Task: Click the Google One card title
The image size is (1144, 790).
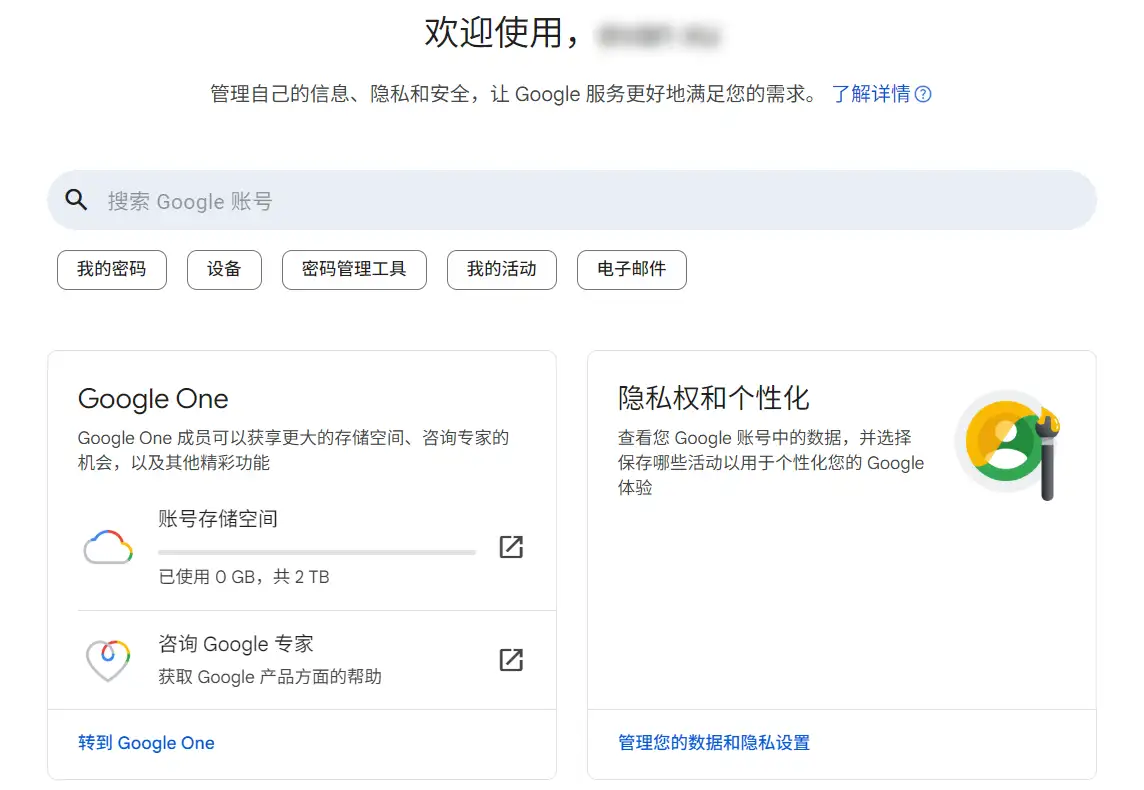Action: 152,398
